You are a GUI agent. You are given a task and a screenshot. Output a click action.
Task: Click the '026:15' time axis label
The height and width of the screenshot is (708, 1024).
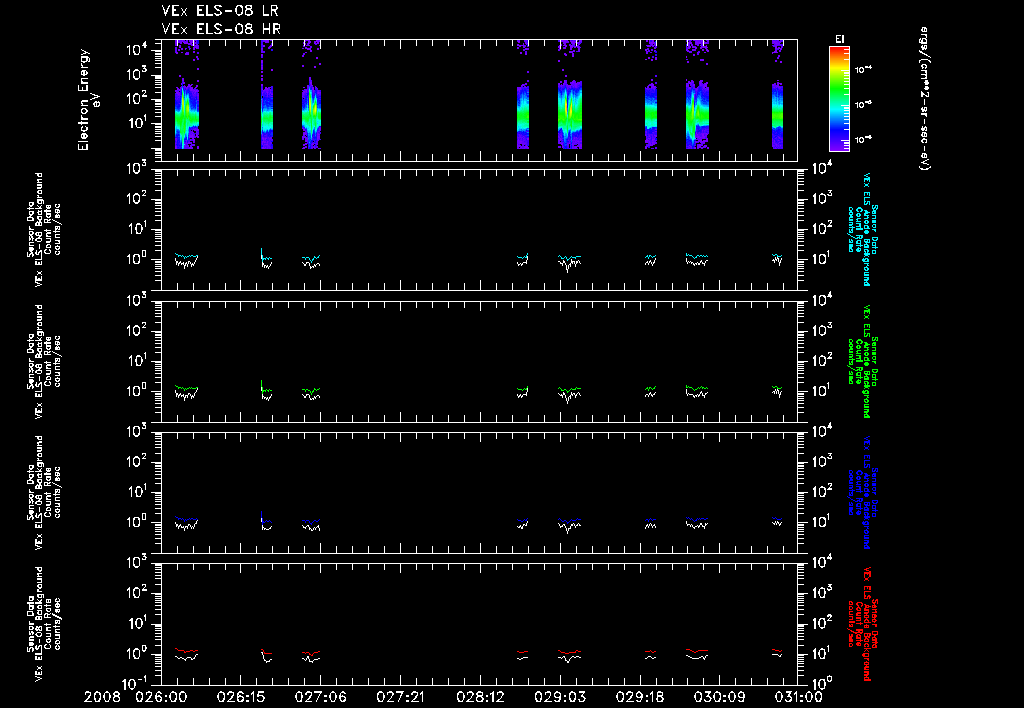click(x=240, y=698)
